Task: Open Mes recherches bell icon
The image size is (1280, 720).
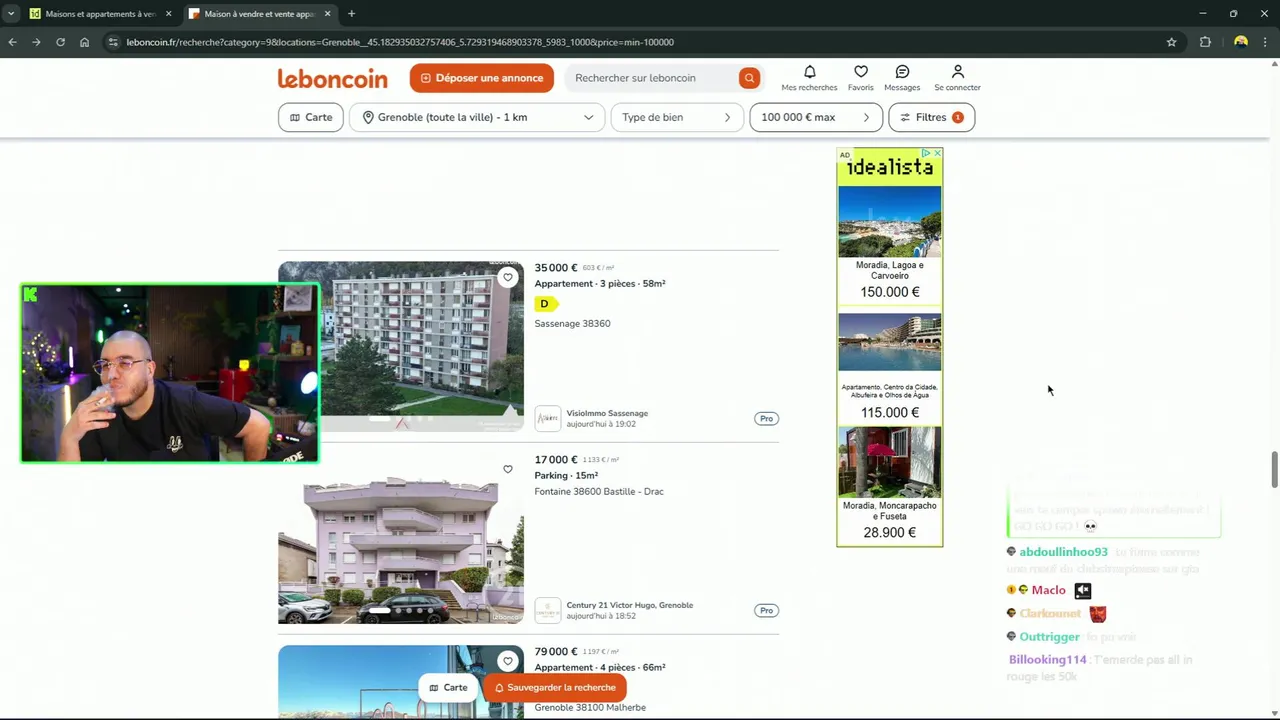Action: (810, 72)
